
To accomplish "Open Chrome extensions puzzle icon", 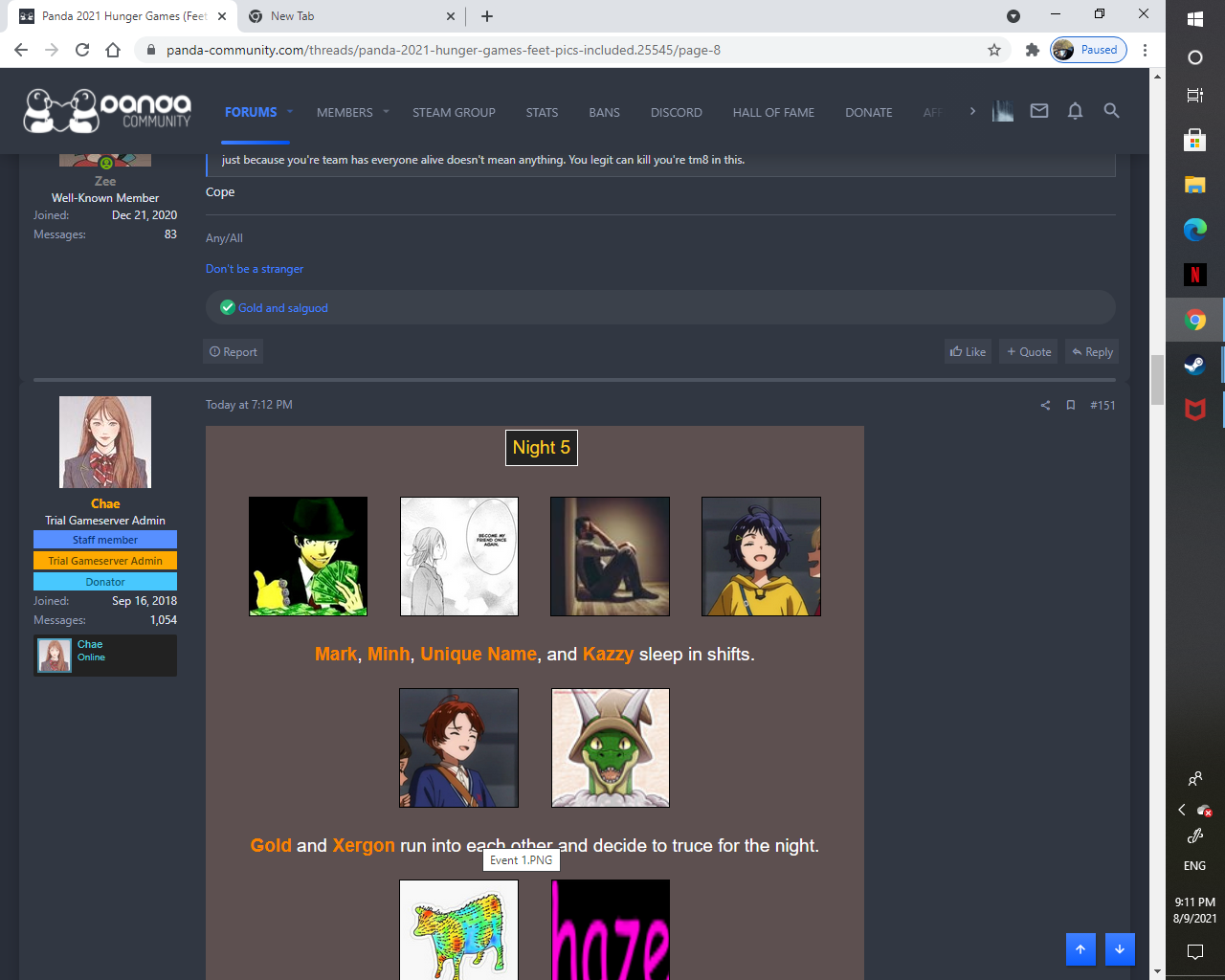I will 1032,50.
